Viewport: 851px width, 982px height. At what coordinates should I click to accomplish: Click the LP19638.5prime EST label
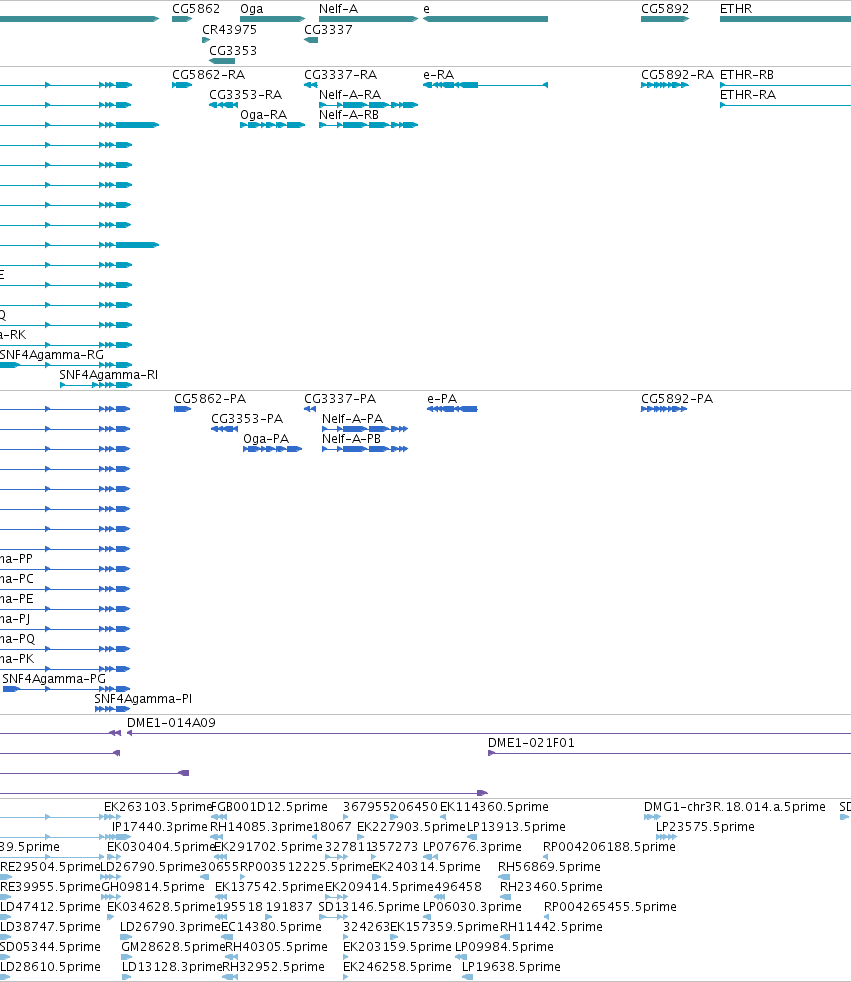[511, 967]
